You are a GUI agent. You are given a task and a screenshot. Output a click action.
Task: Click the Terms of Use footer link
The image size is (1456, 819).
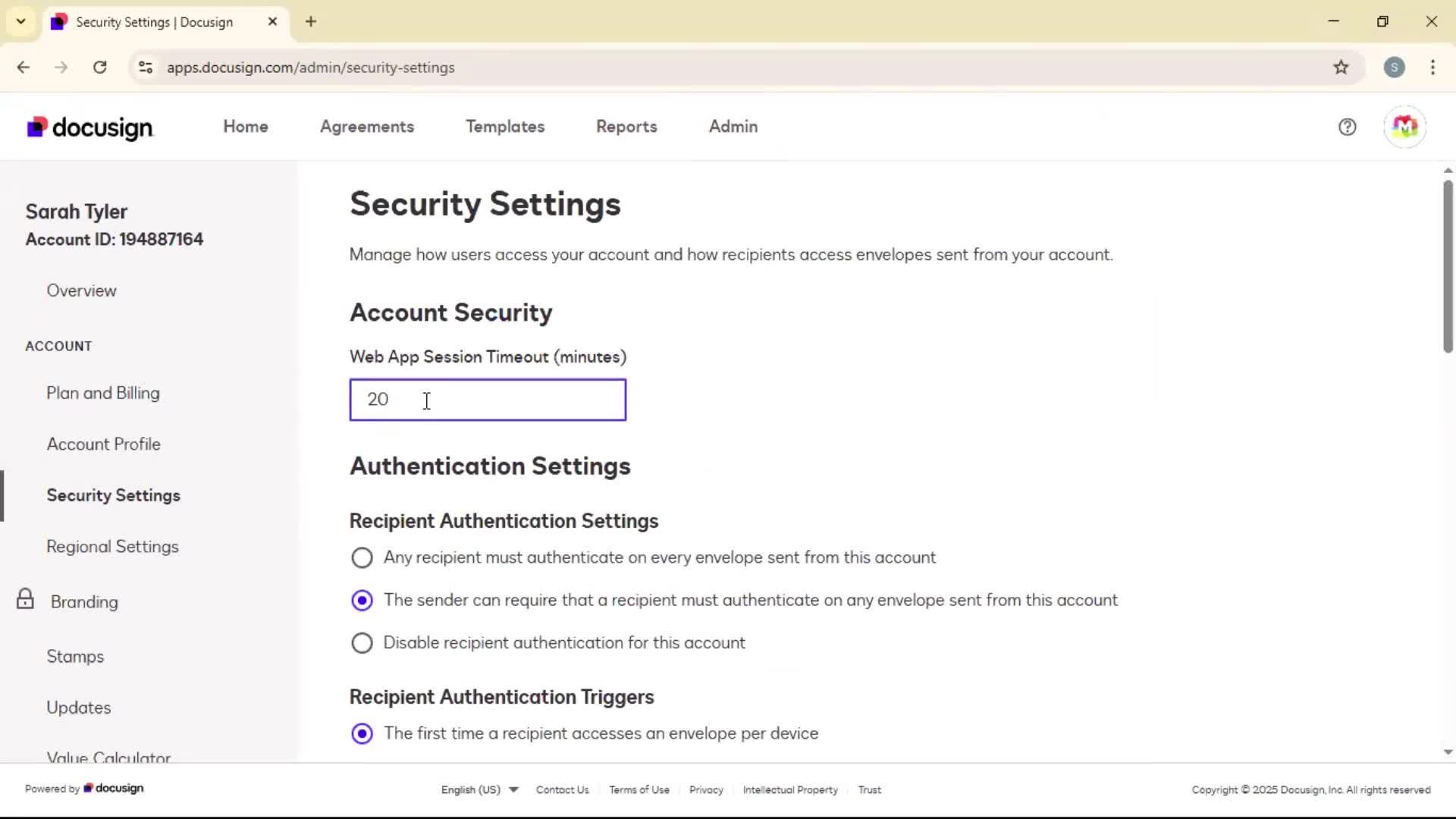(639, 789)
